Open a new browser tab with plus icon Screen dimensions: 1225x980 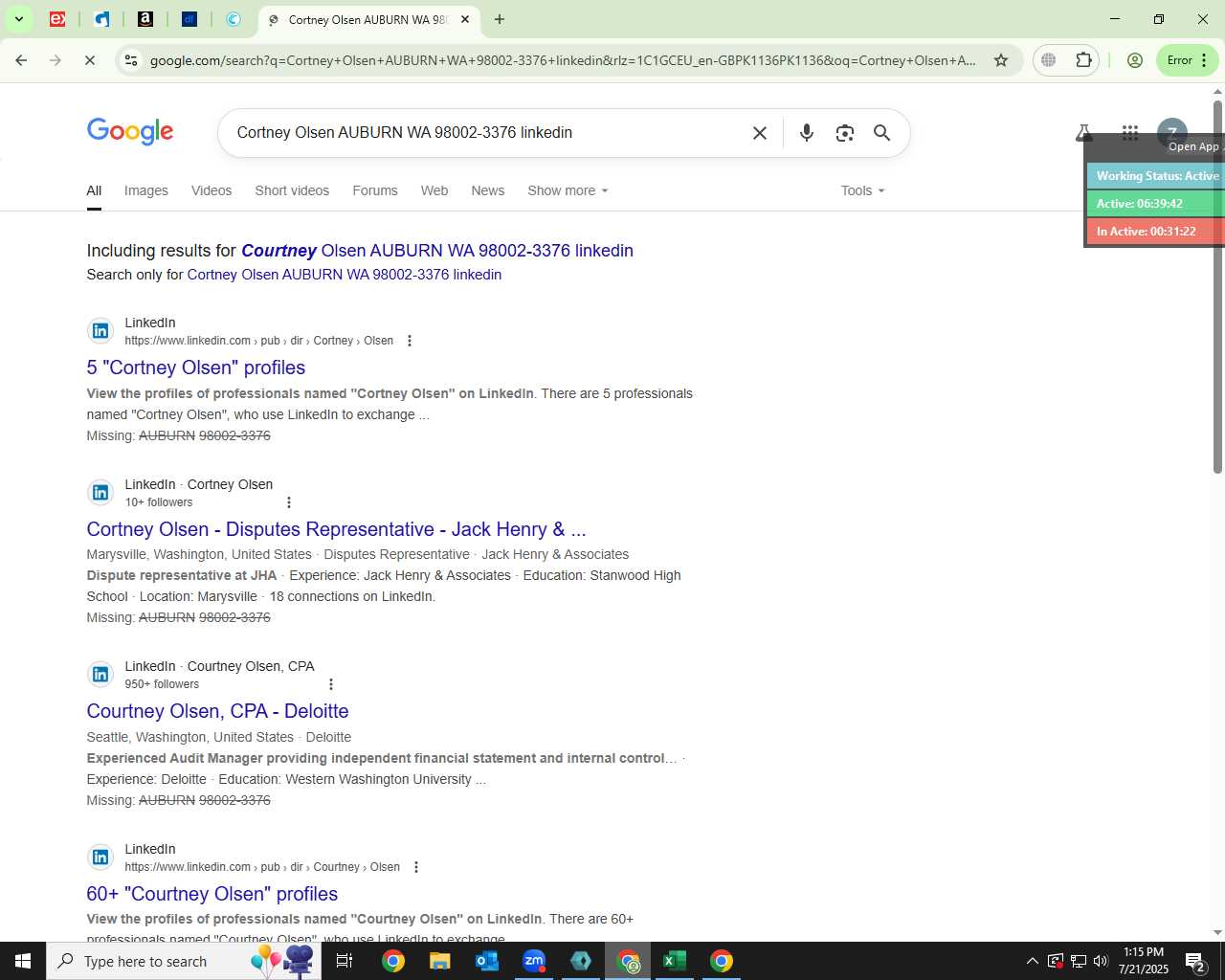pos(500,19)
